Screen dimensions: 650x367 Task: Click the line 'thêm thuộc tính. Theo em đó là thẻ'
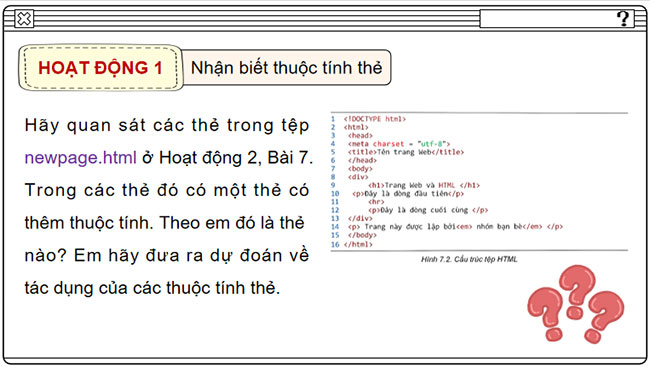(x=165, y=223)
